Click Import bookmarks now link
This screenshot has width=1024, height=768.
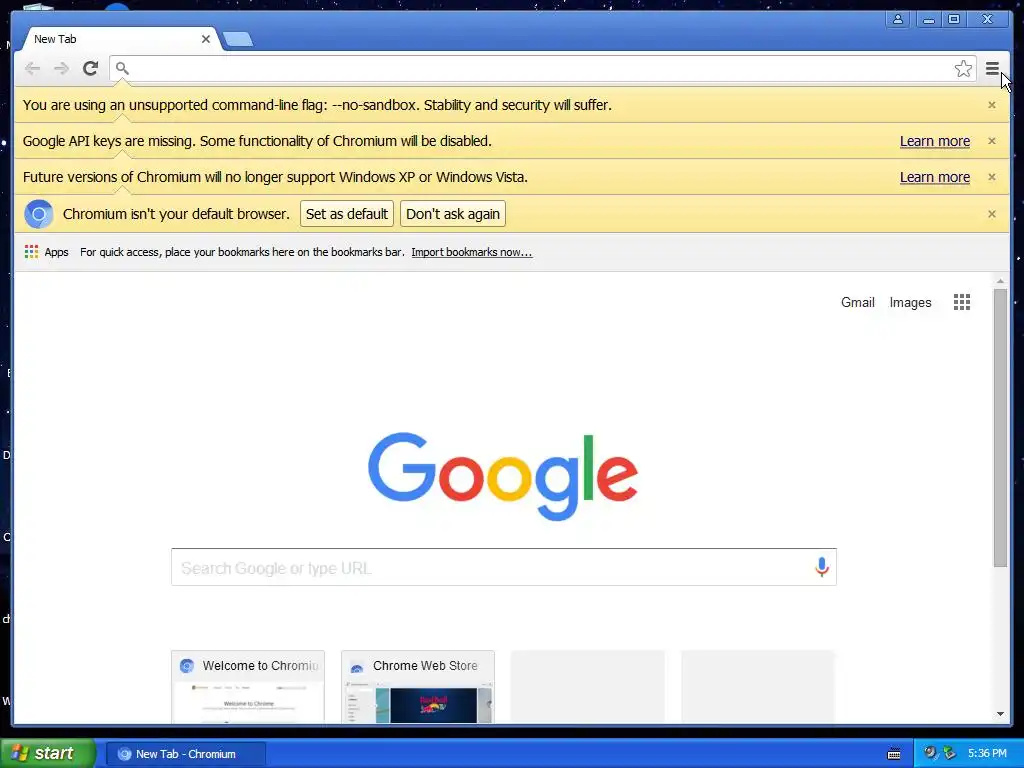click(472, 252)
